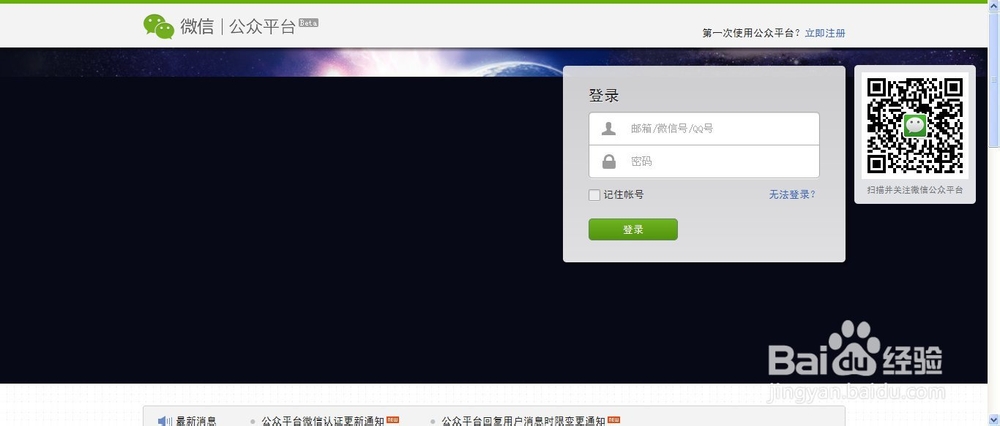Image resolution: width=1000 pixels, height=426 pixels.
Task: Click the speaker icon beside 最新消息
Action: tap(165, 421)
